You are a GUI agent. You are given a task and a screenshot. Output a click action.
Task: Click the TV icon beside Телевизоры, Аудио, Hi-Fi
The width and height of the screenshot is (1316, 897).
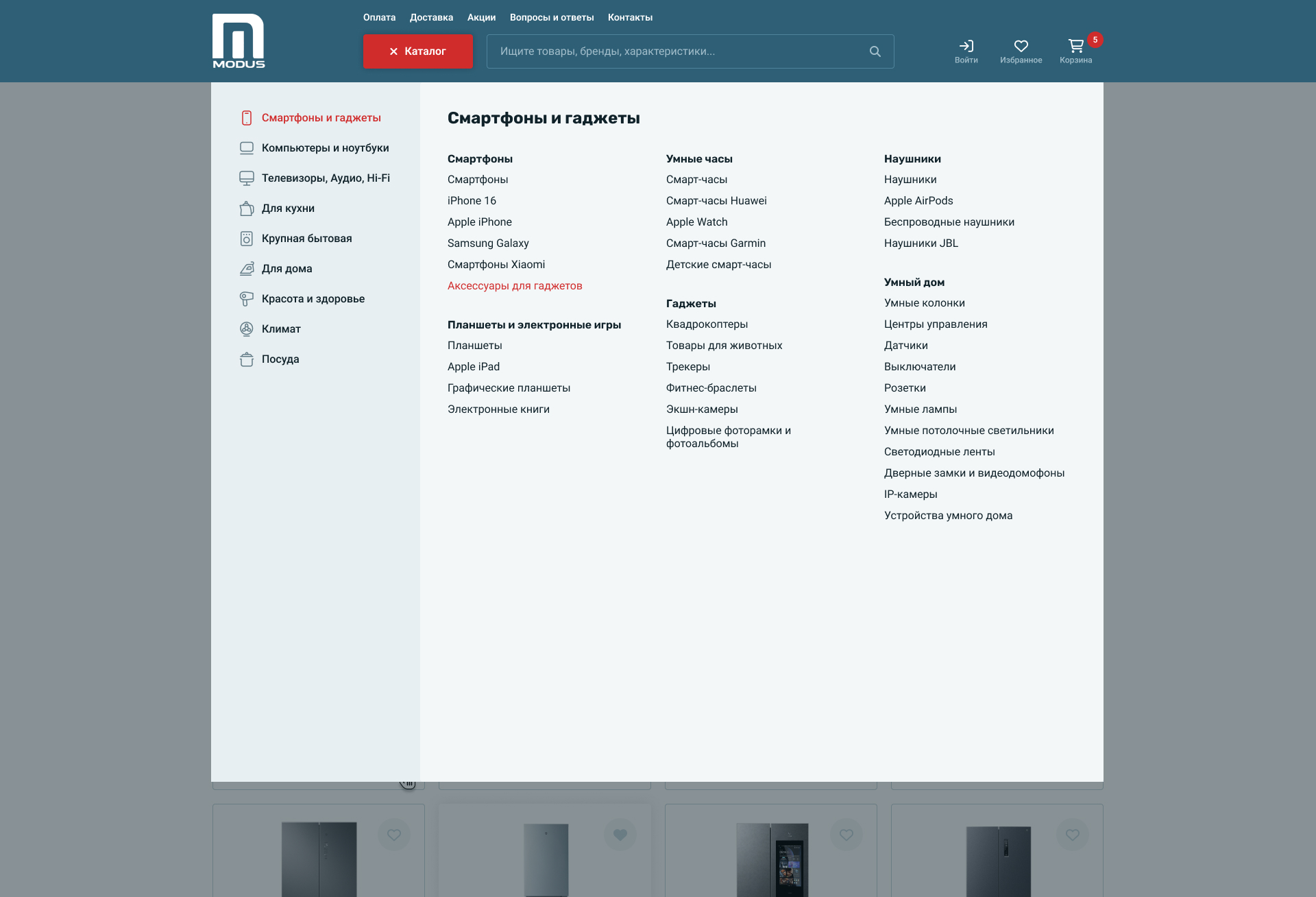click(x=247, y=178)
